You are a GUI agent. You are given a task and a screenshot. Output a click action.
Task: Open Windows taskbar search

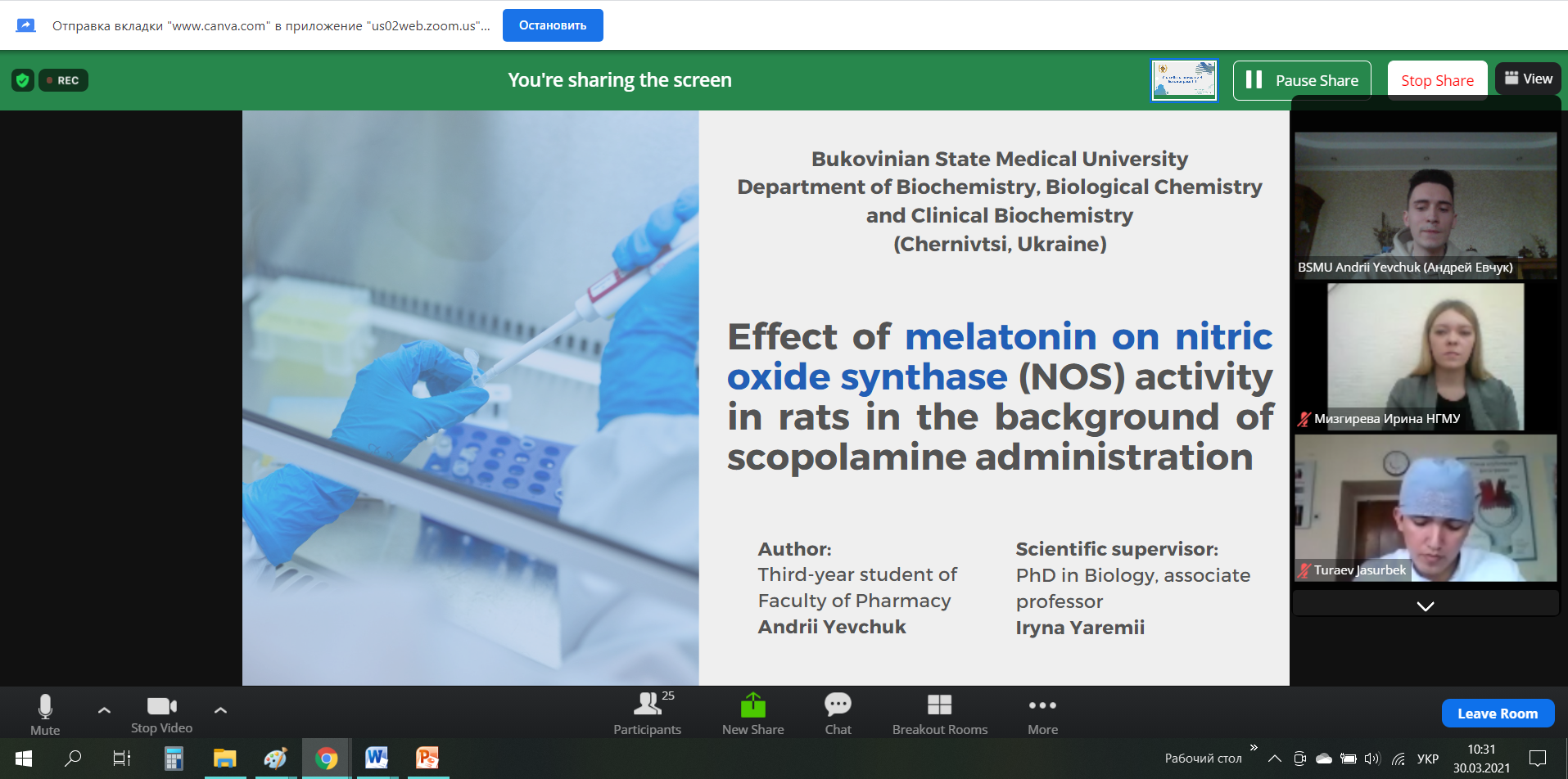pos(73,759)
